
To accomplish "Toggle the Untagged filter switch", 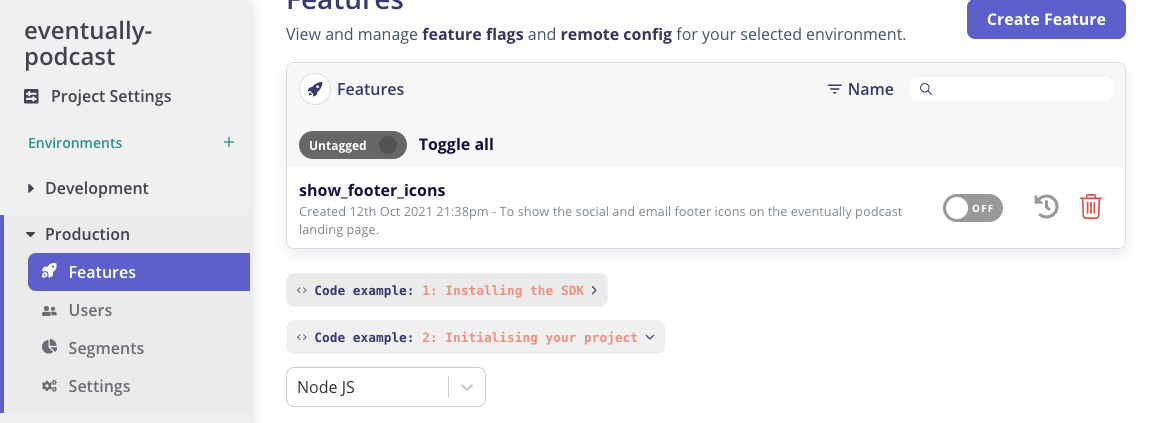I will click(x=353, y=145).
